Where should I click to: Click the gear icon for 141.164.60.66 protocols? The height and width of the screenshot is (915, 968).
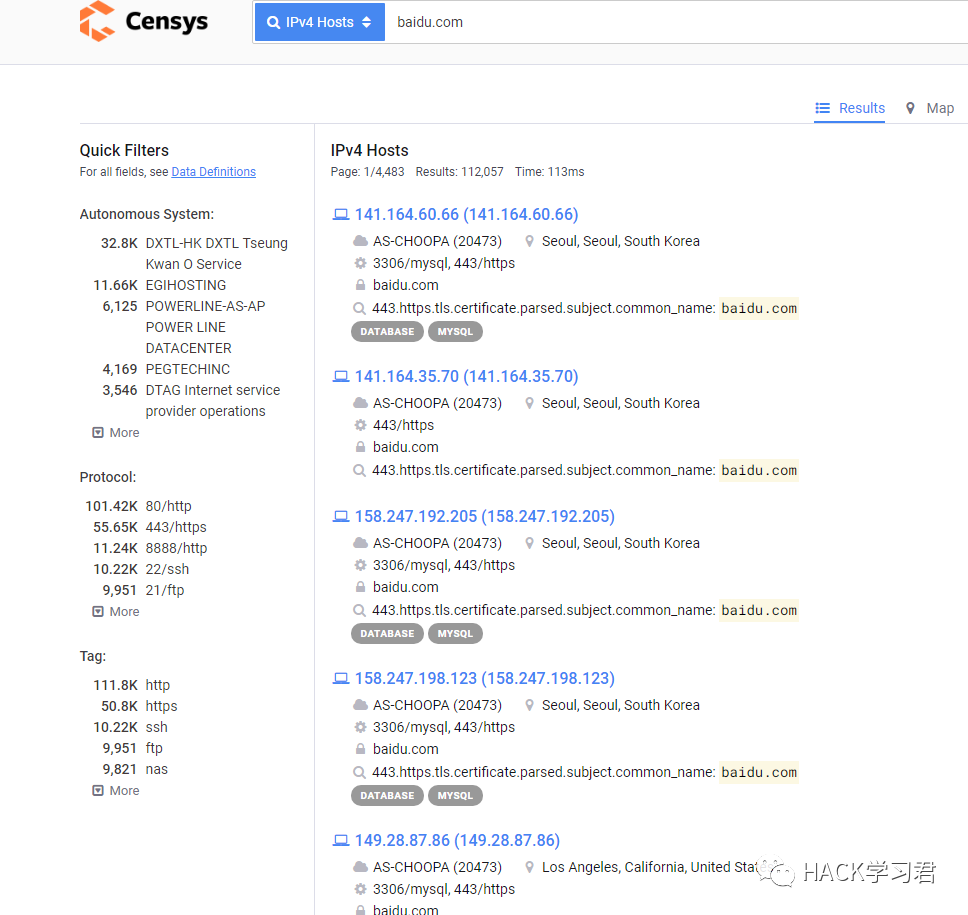(360, 264)
